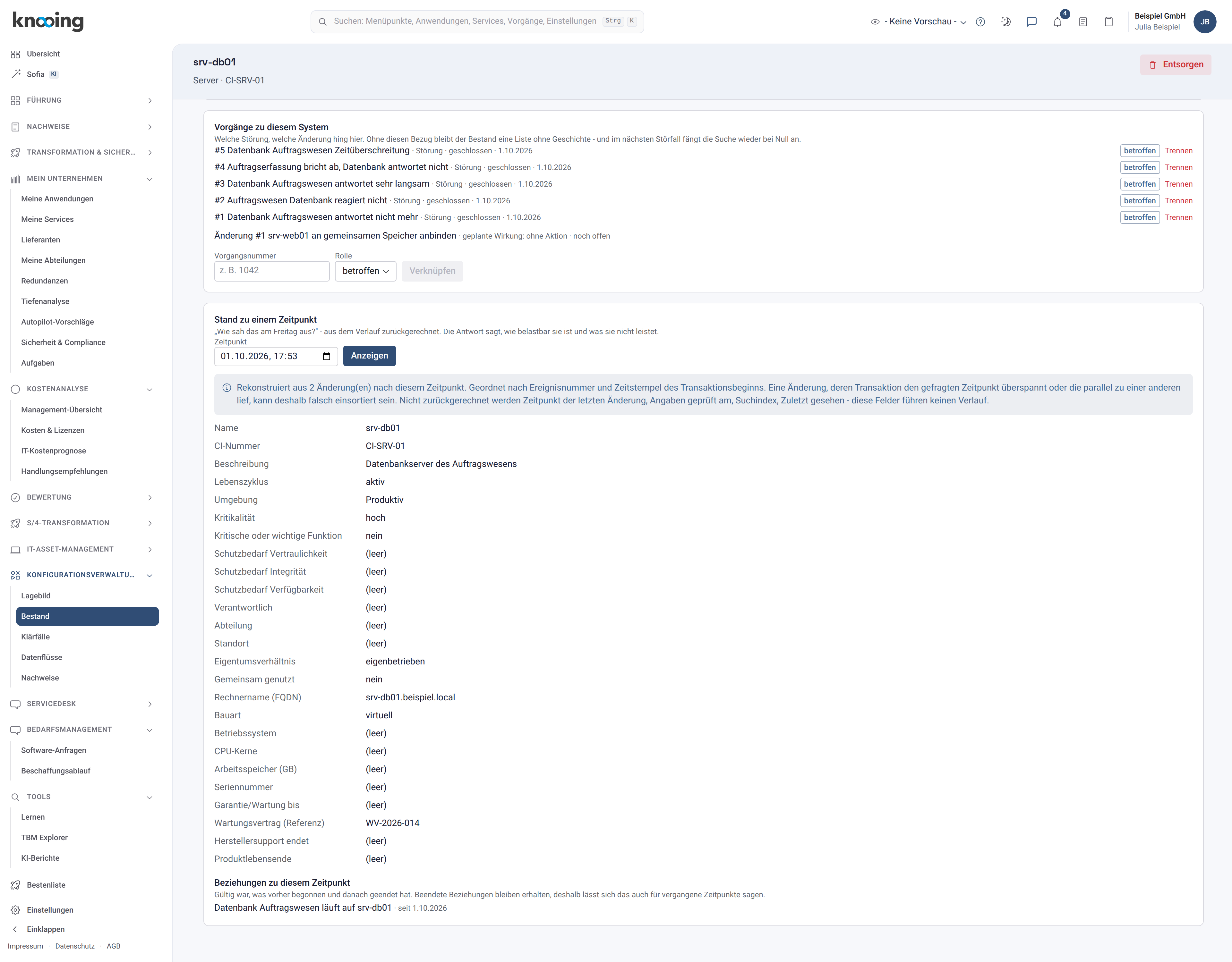Click the IT-Asset-Management laptop icon
Screen dimensions: 1232x962
coord(15,549)
